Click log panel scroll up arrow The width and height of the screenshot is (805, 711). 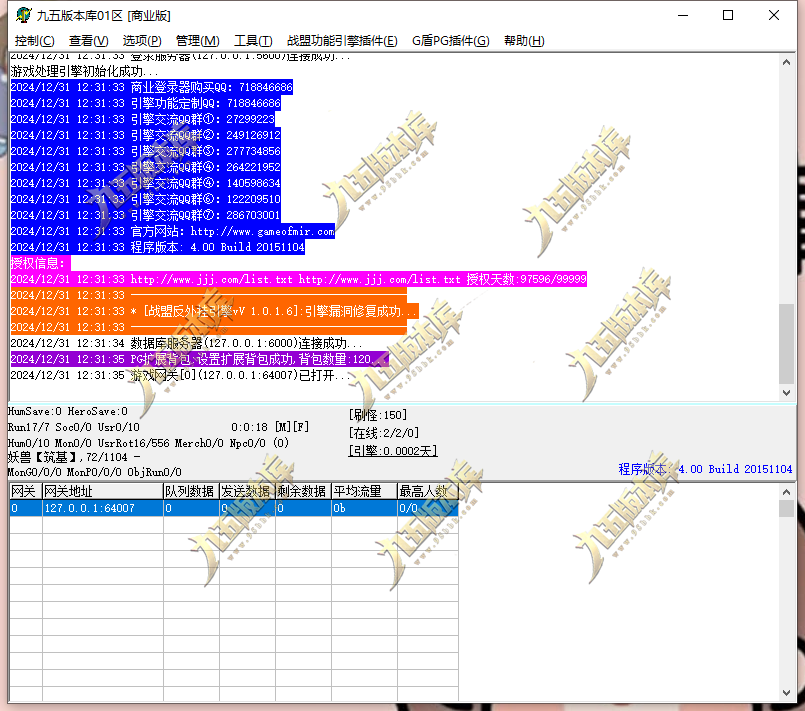point(787,62)
